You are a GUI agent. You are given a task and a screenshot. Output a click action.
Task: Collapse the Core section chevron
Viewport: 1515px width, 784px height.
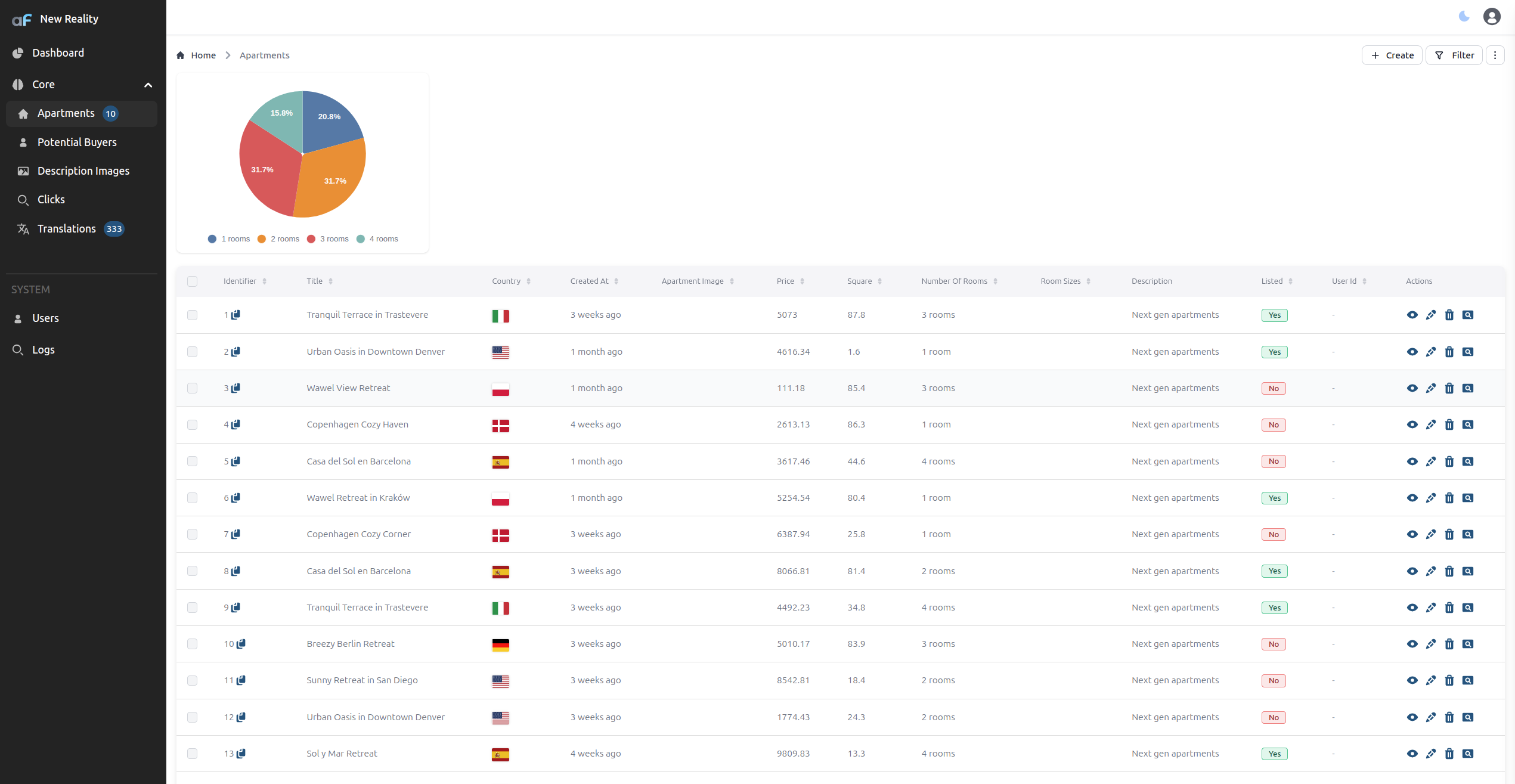click(148, 85)
